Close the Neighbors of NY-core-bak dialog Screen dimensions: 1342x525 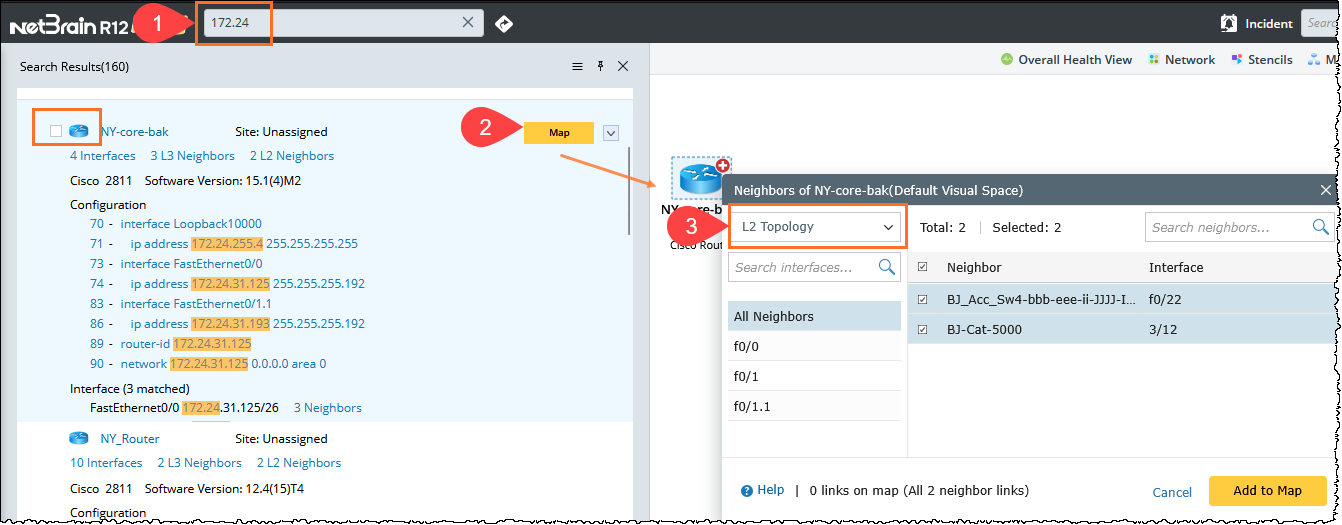1326,189
